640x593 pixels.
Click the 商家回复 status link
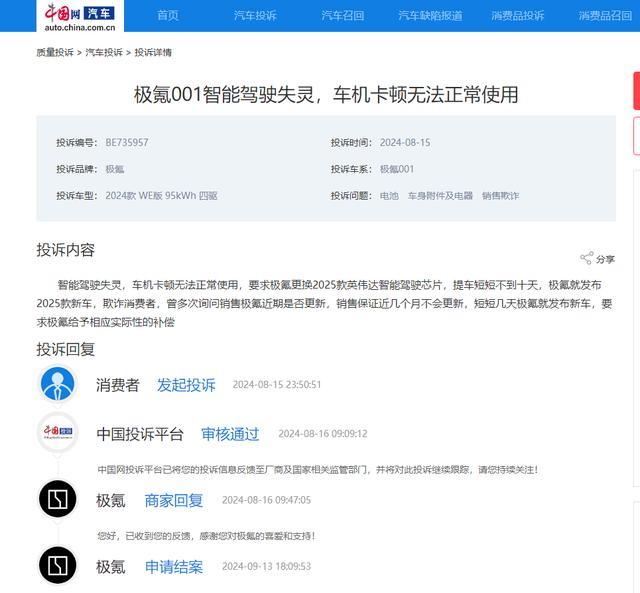pyautogui.click(x=174, y=500)
